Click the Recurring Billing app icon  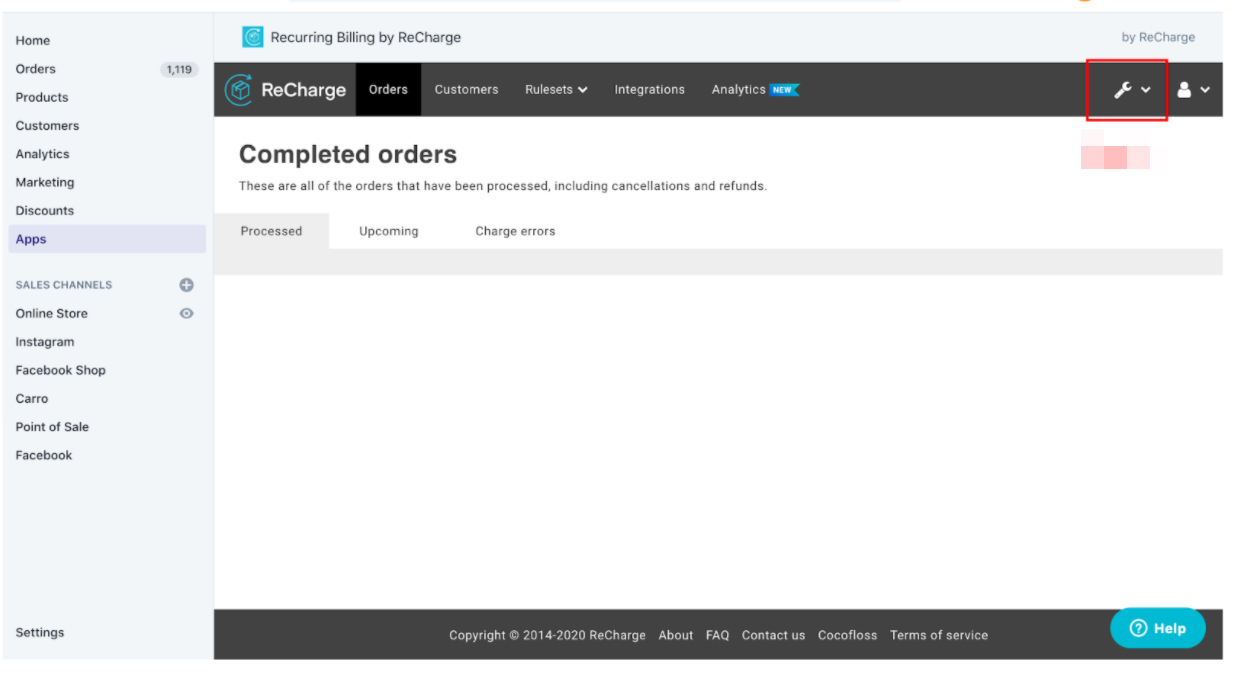252,37
